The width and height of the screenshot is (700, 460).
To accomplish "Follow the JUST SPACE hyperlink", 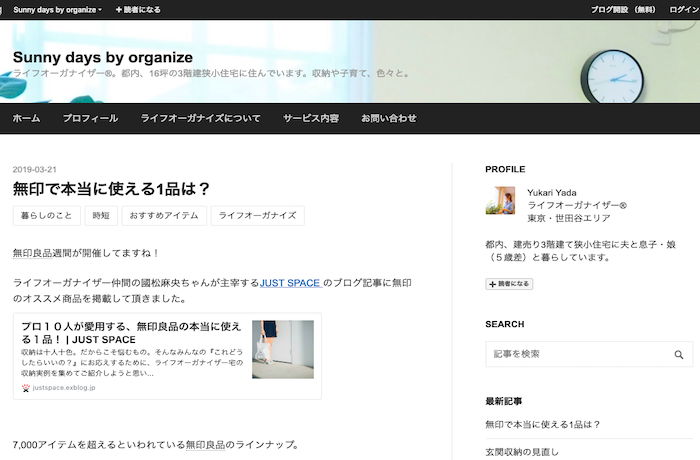I will pos(290,283).
